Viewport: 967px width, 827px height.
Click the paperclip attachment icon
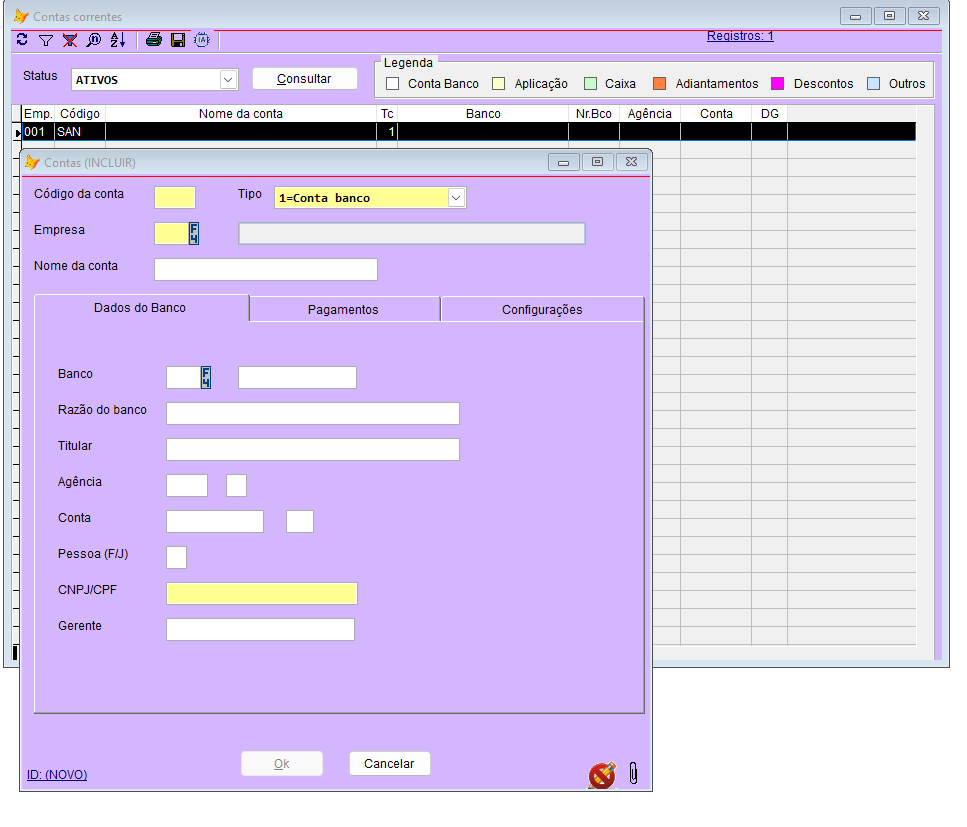click(633, 773)
